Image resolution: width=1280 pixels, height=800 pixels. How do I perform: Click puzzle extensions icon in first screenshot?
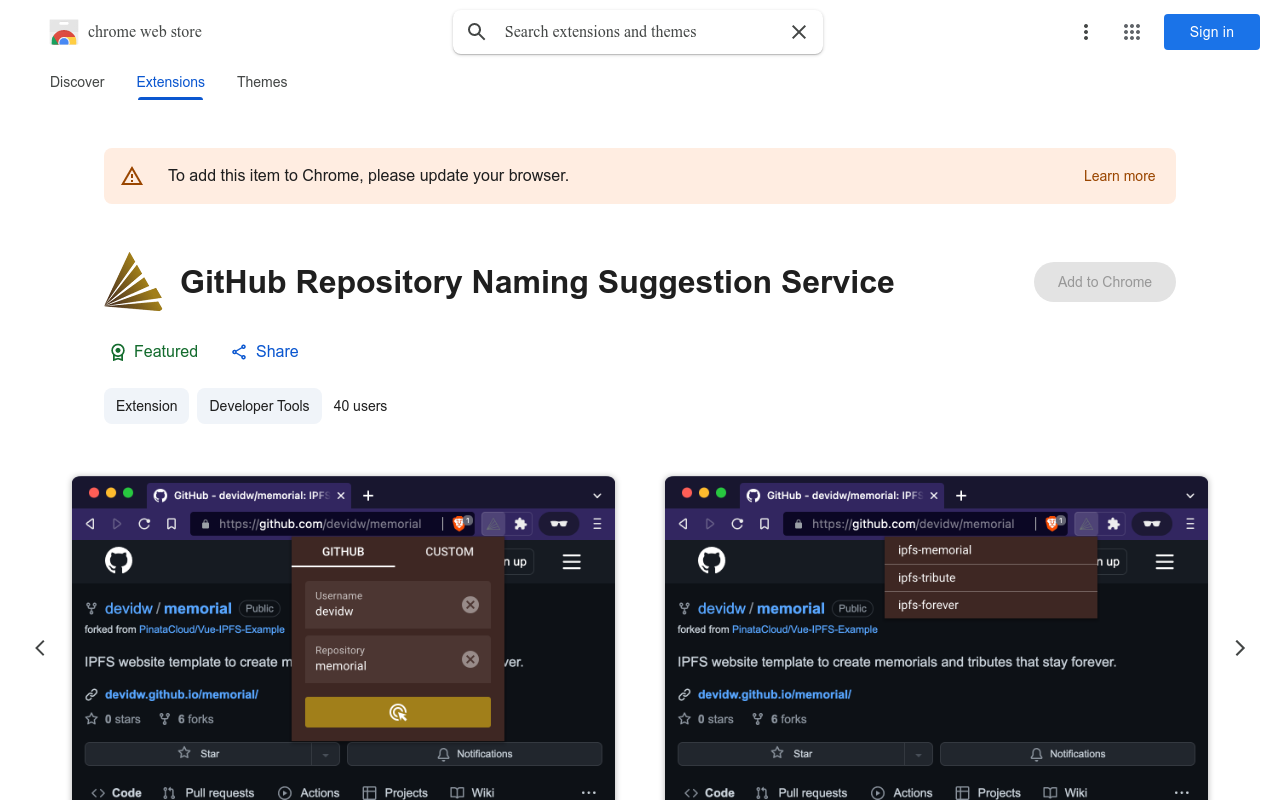point(520,523)
